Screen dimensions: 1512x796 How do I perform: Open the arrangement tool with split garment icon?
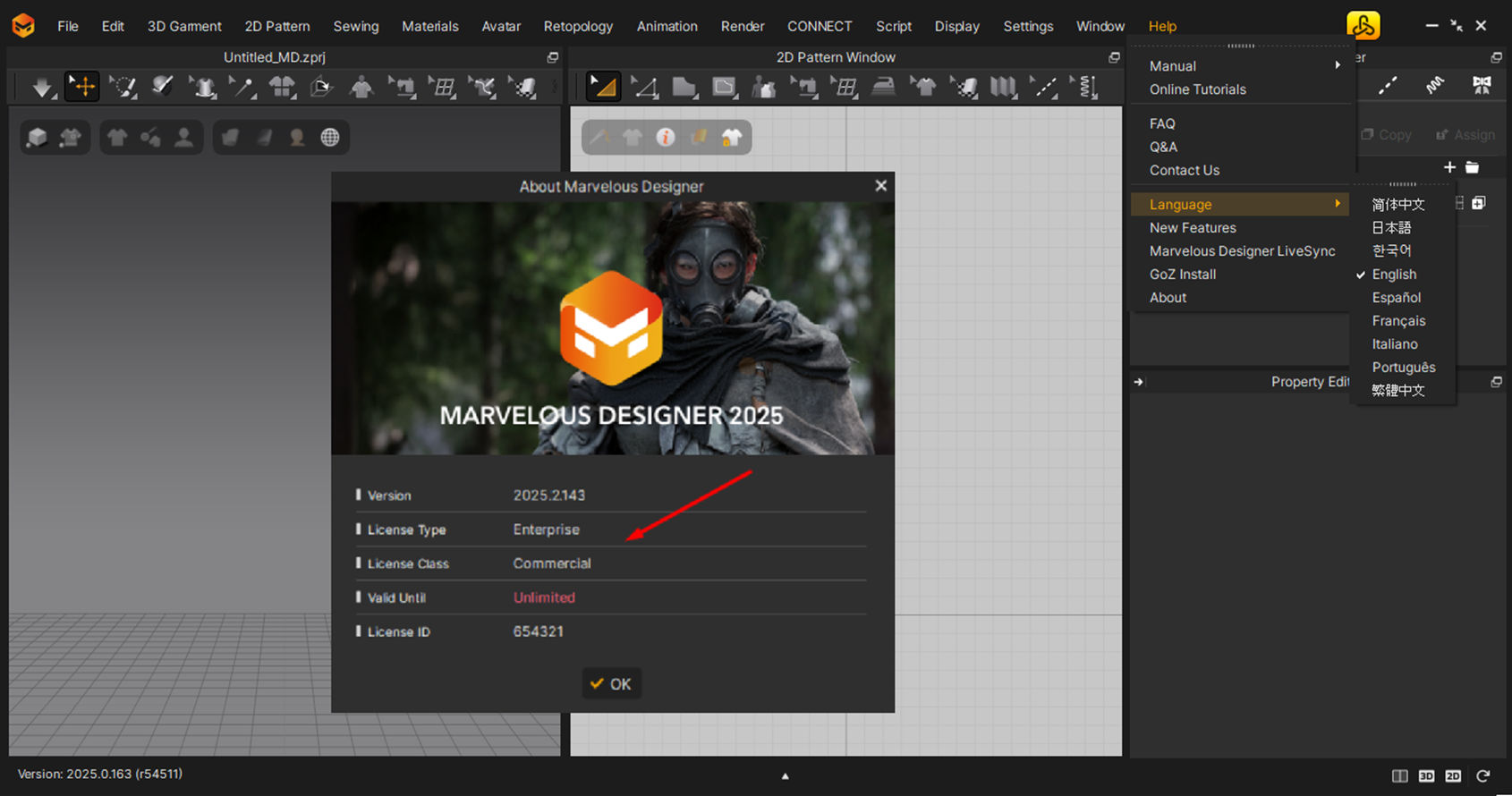click(282, 87)
